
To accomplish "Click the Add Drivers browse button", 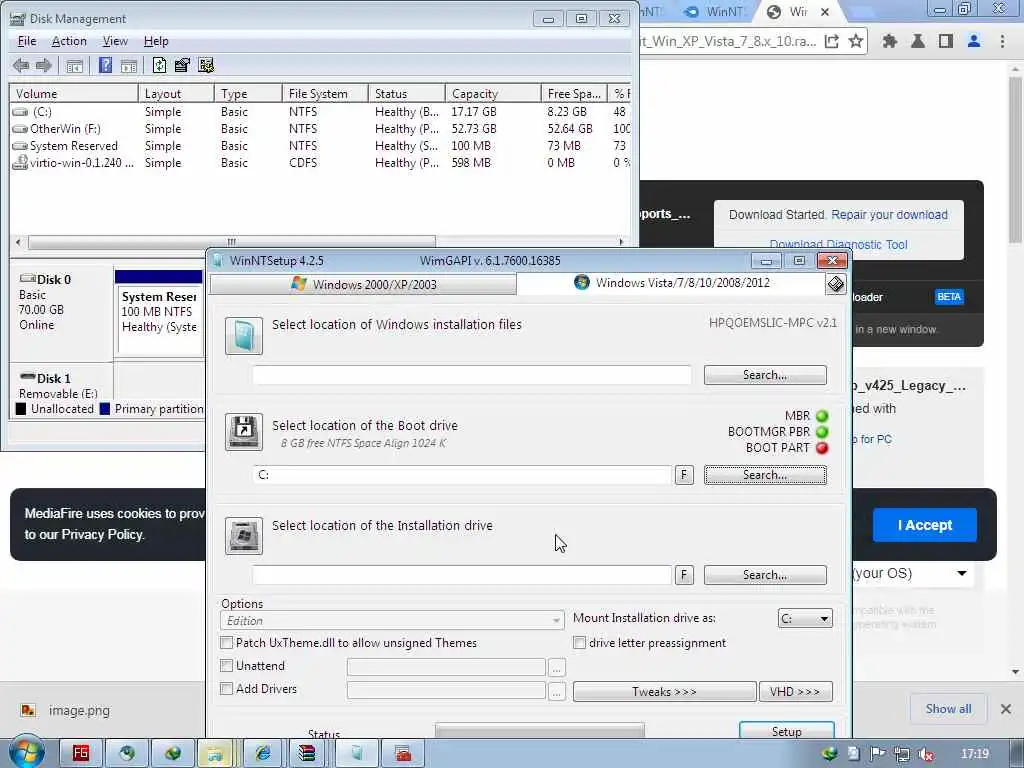I will click(556, 691).
